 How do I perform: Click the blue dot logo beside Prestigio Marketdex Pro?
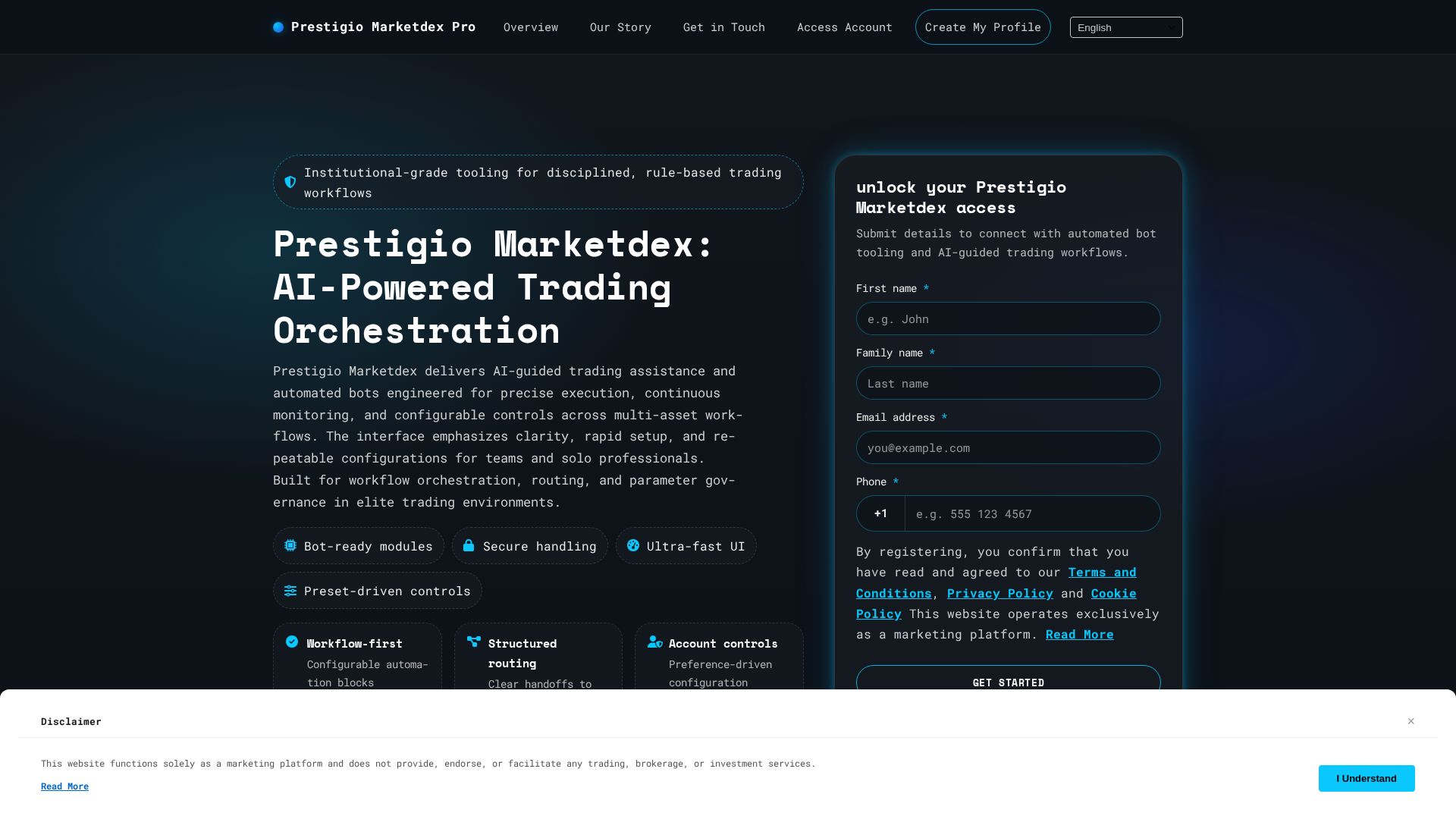click(278, 27)
